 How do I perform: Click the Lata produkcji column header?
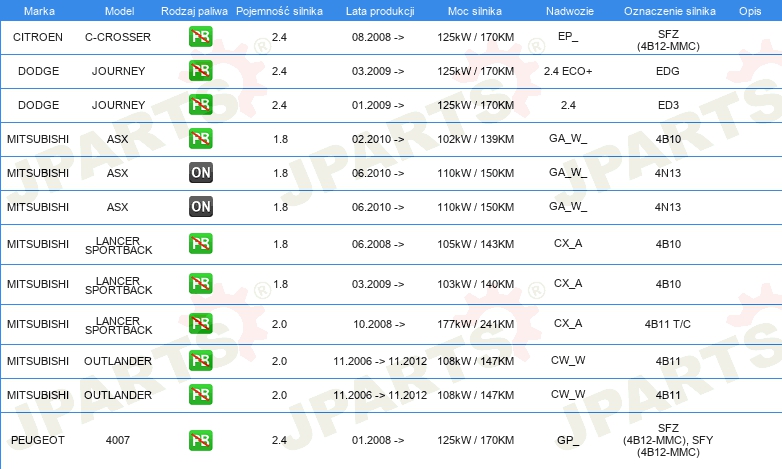coord(380,11)
